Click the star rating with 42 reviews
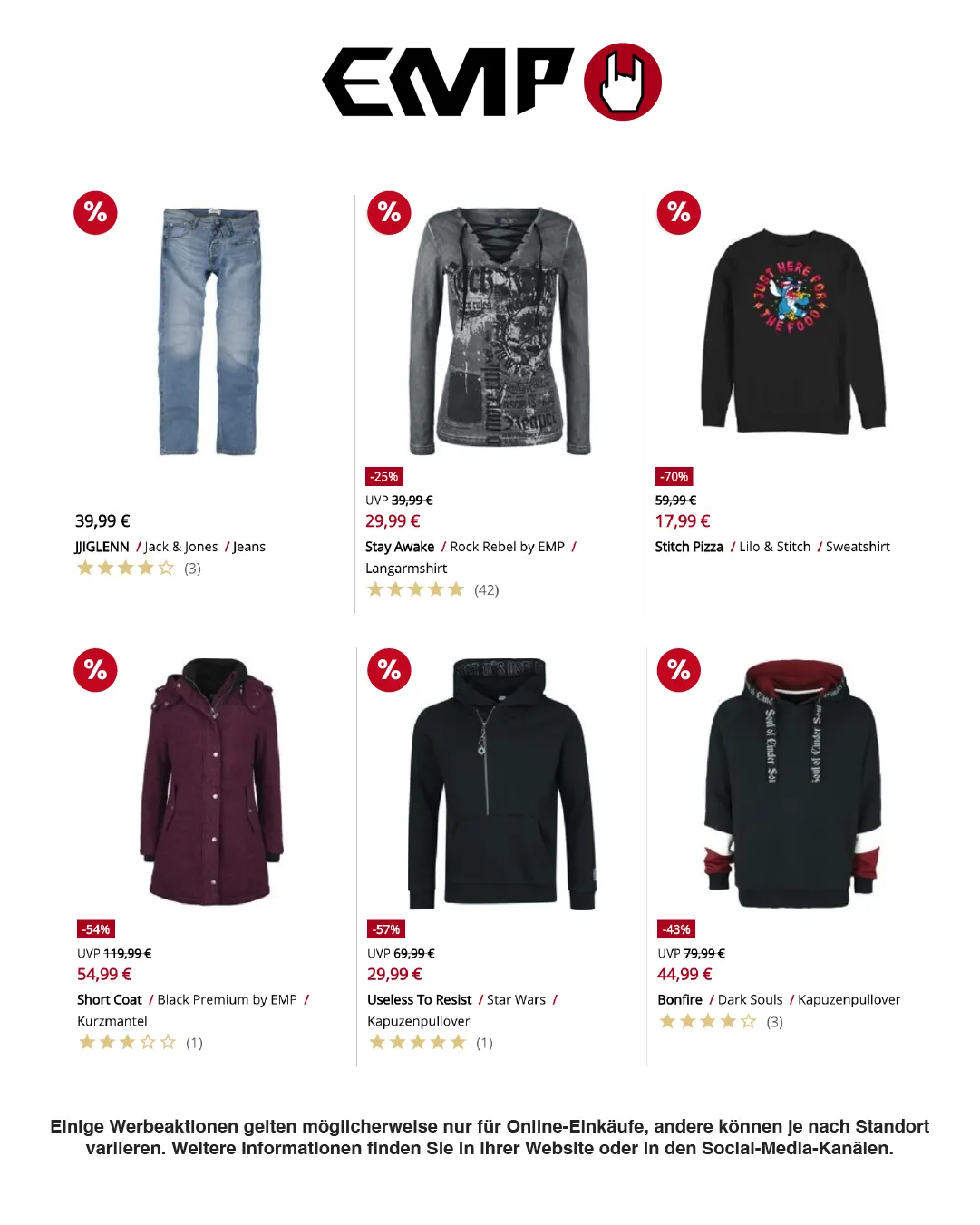 click(432, 590)
